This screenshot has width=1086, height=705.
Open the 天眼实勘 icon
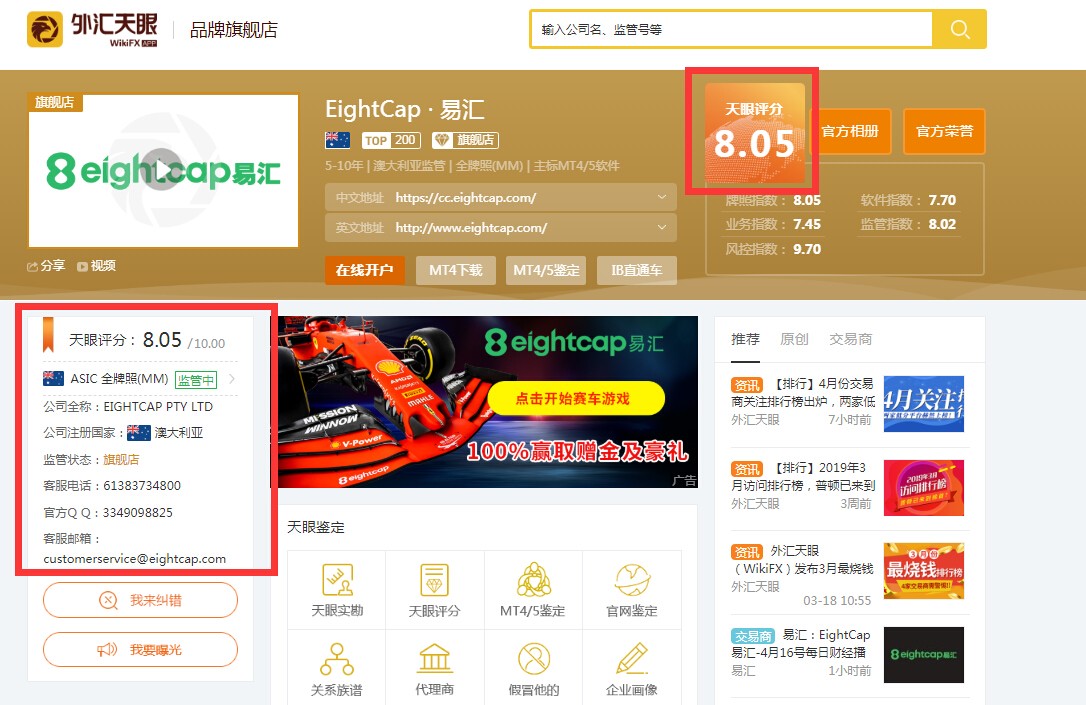point(337,580)
